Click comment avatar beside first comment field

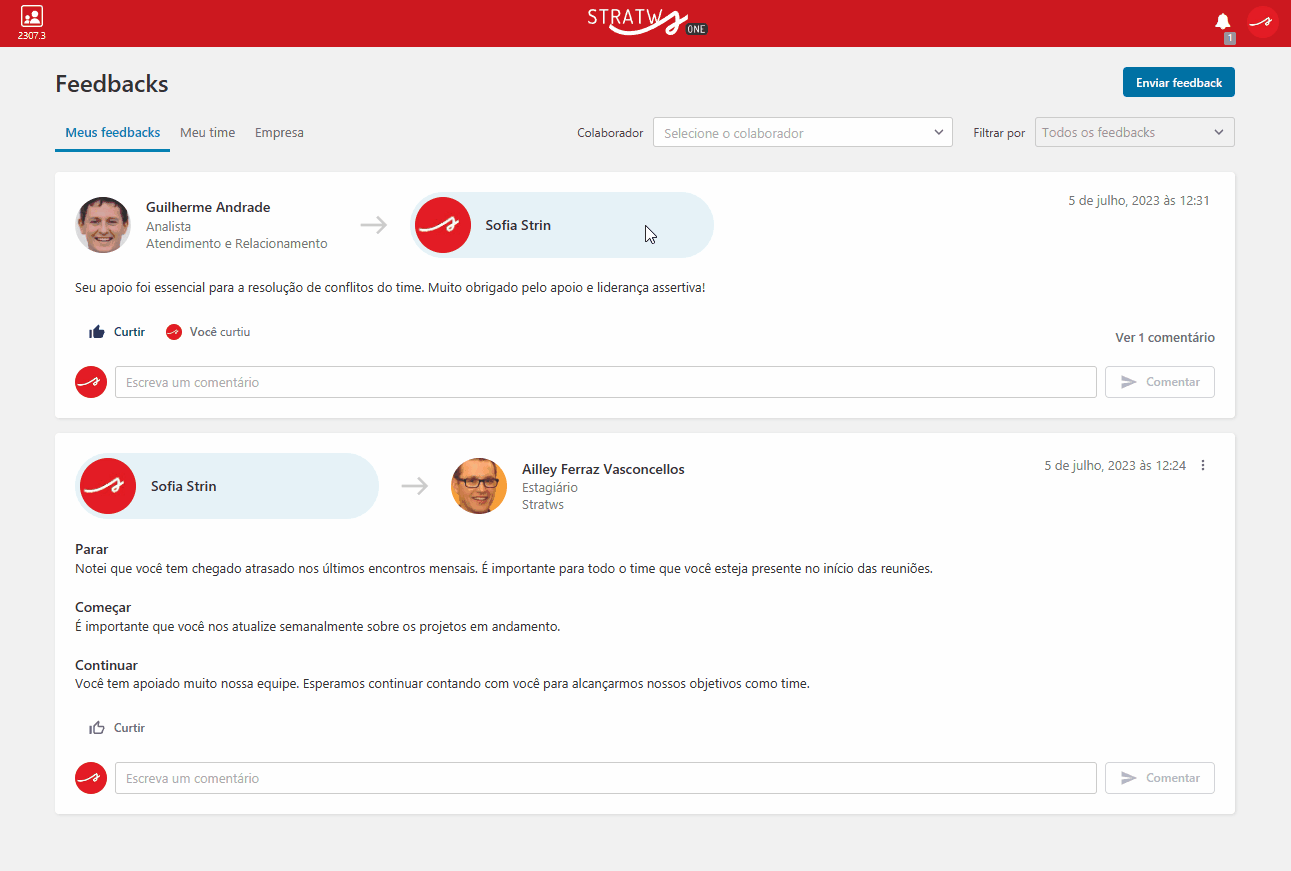91,382
